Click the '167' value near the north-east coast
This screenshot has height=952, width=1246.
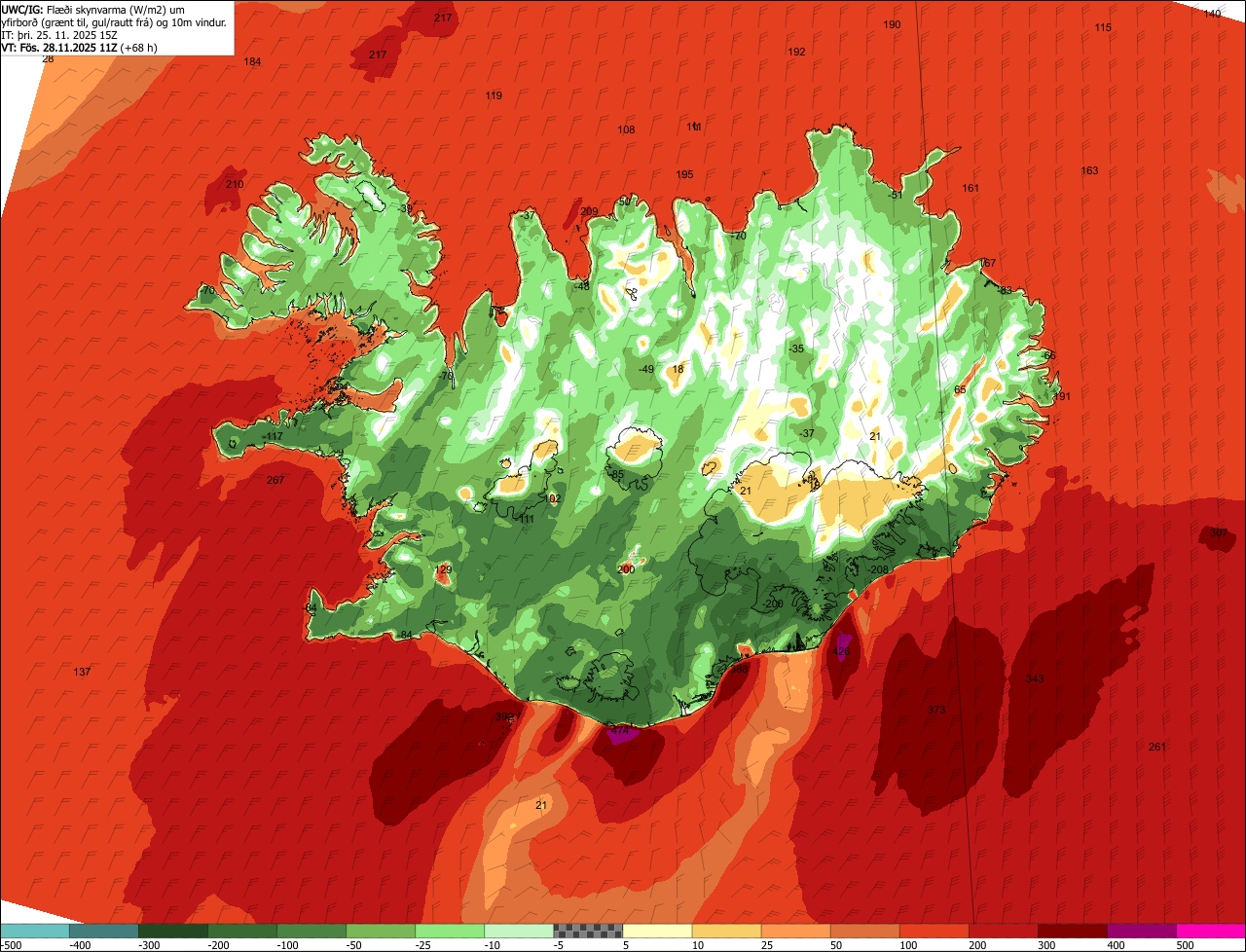[987, 264]
